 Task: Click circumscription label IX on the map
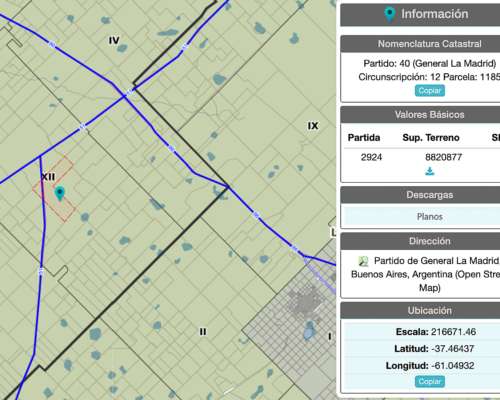click(313, 126)
